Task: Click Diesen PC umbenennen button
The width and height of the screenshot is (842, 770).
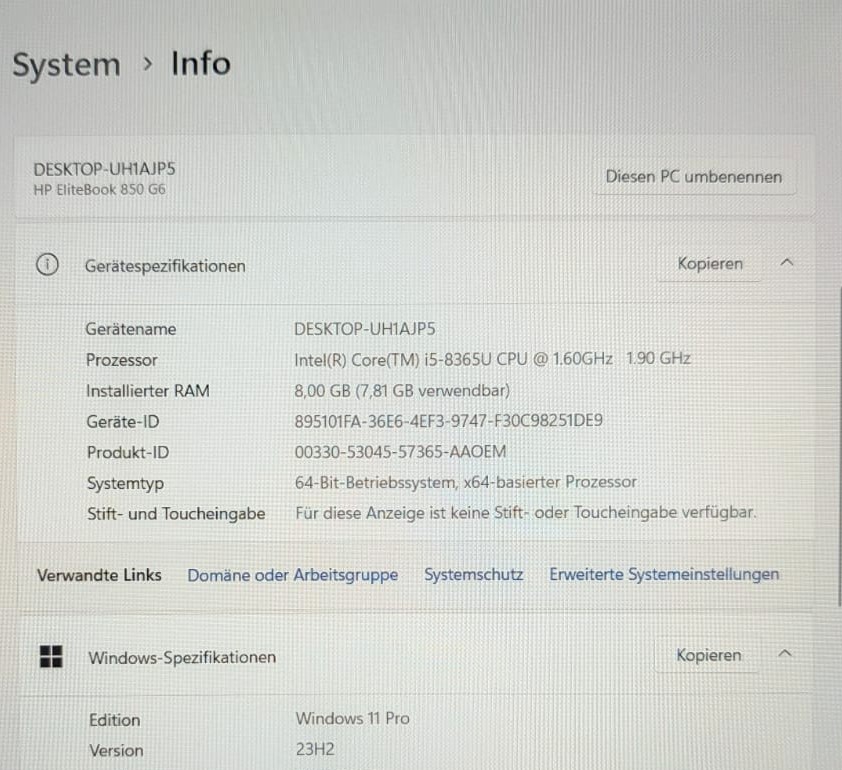Action: [694, 177]
